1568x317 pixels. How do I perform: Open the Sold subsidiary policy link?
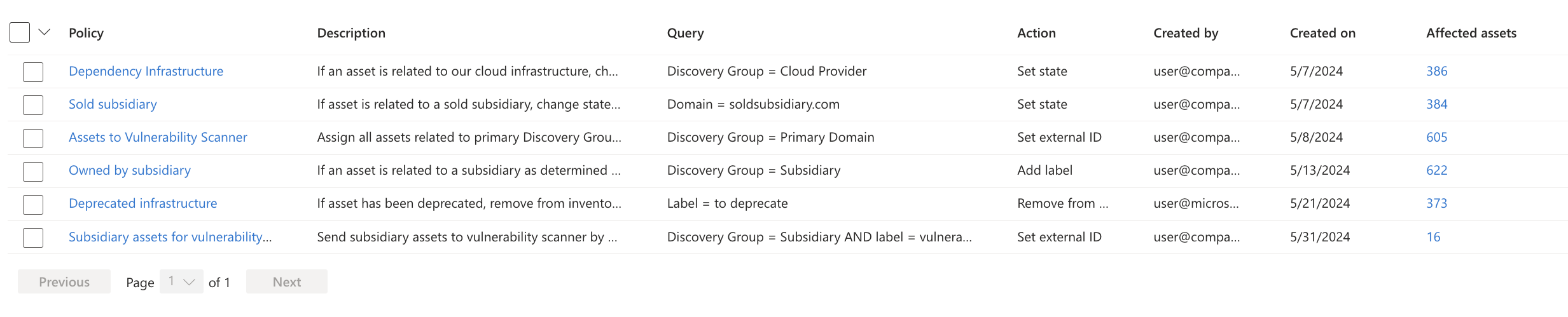point(113,104)
